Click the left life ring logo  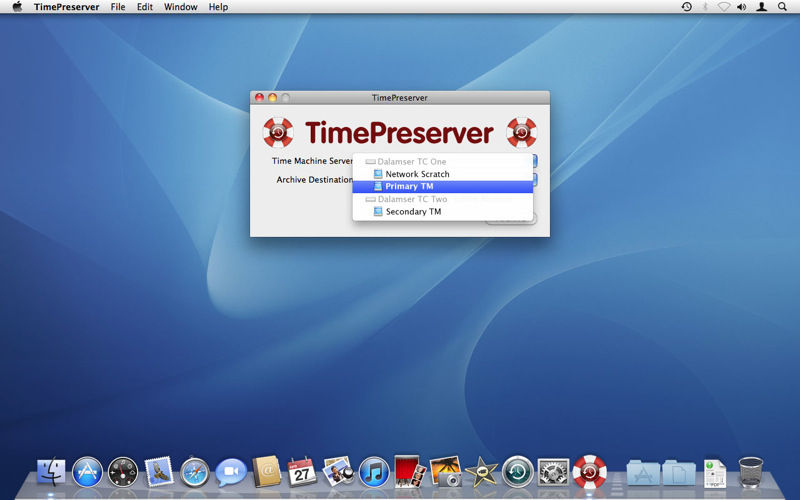(278, 132)
